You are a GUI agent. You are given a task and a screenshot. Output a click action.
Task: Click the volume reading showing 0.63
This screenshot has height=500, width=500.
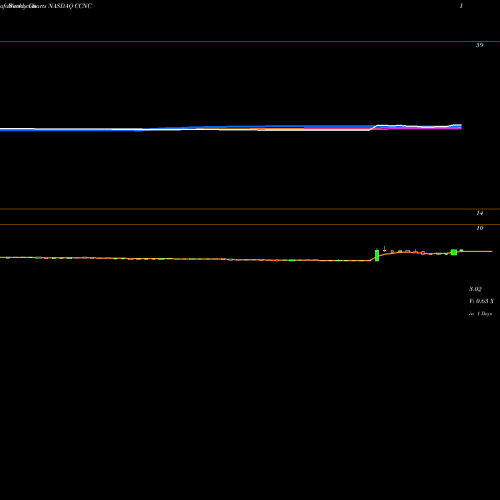[x=481, y=301]
